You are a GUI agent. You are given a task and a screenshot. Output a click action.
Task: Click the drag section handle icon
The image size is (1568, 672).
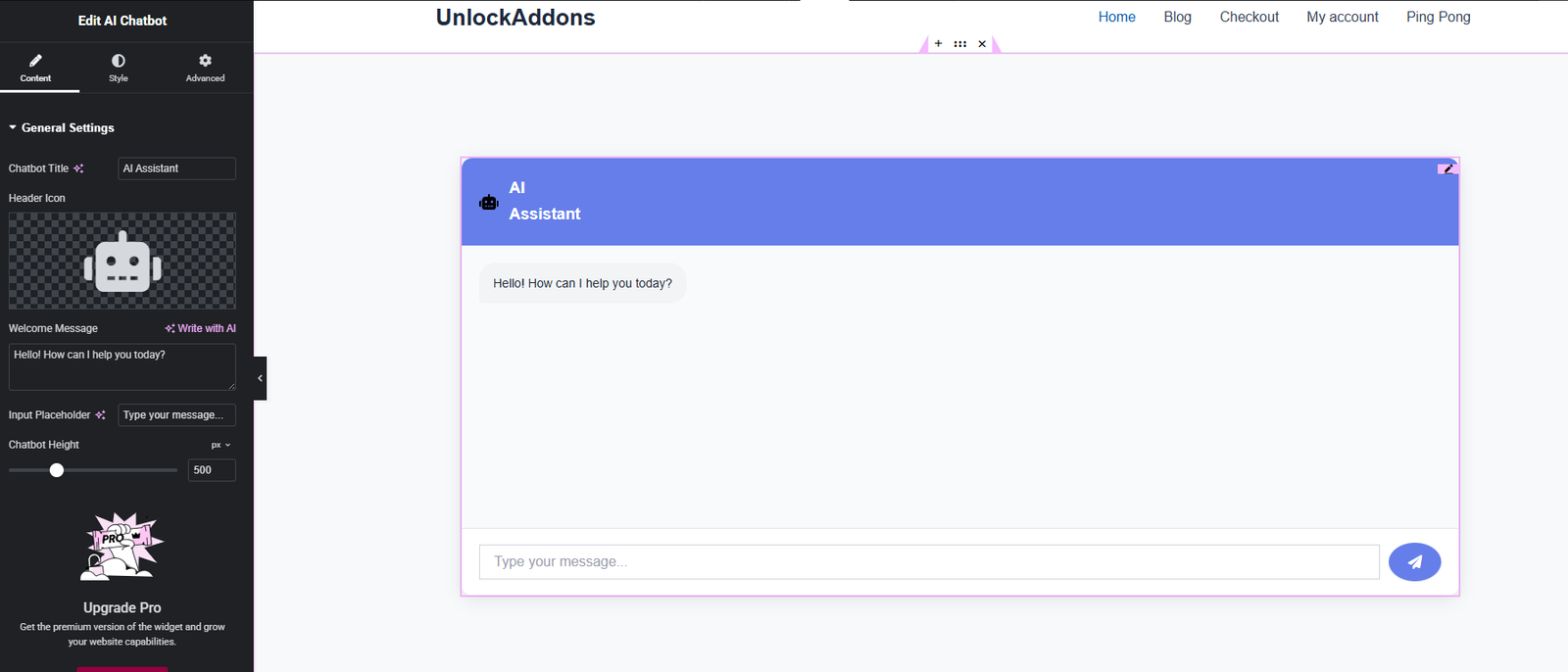point(960,43)
